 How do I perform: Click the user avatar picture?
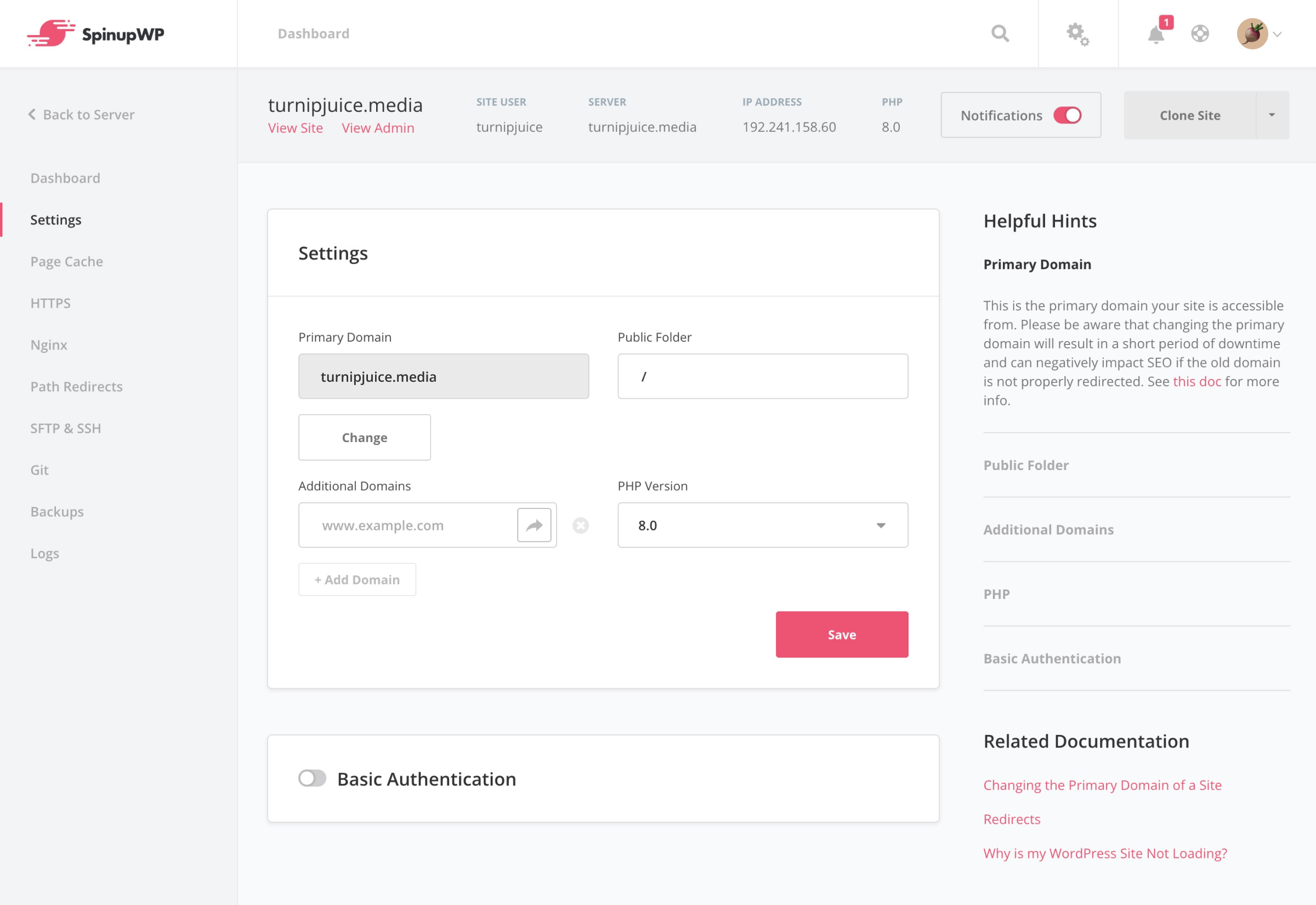[1252, 34]
